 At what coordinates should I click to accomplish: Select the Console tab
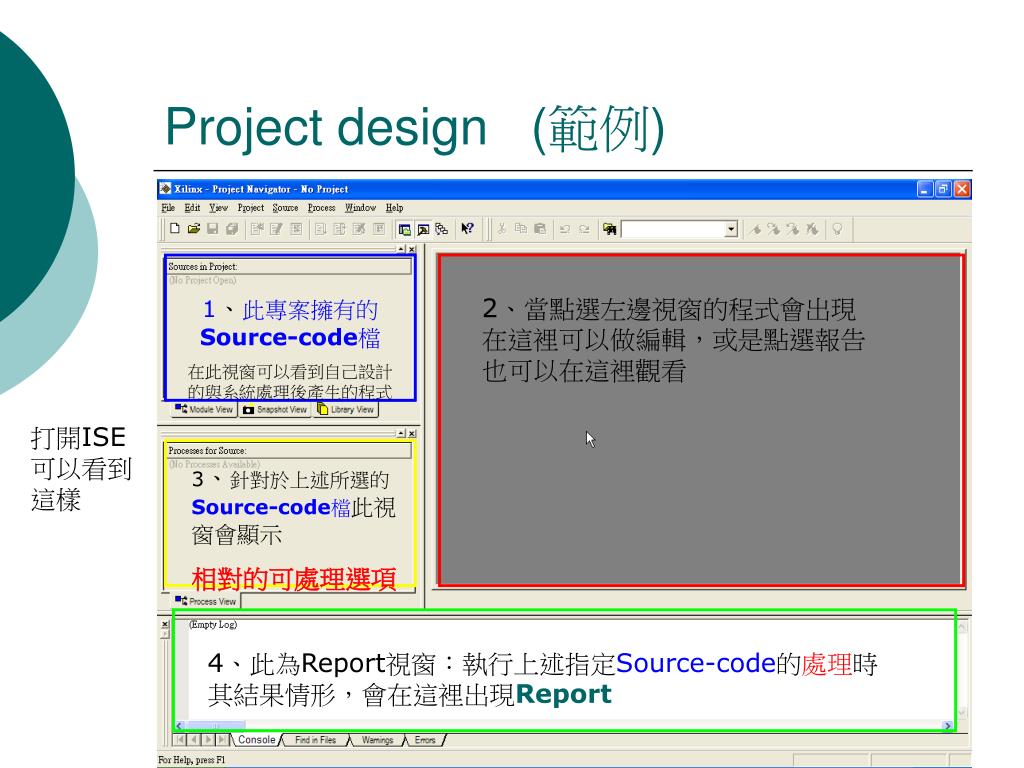tap(256, 740)
